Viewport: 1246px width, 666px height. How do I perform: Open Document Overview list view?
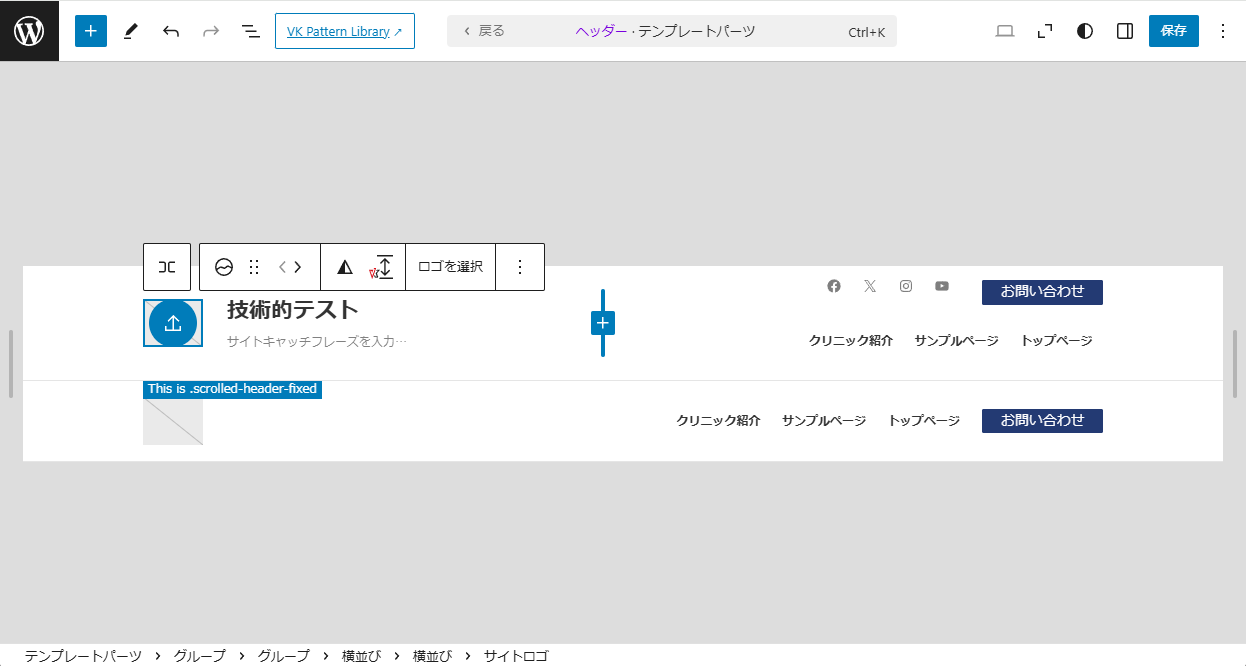click(251, 31)
